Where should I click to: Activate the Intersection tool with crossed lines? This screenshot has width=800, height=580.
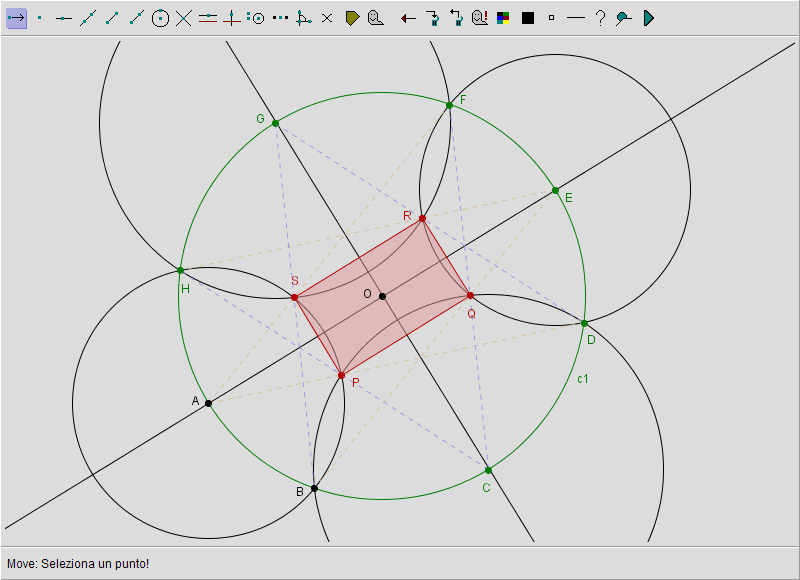pyautogui.click(x=184, y=18)
